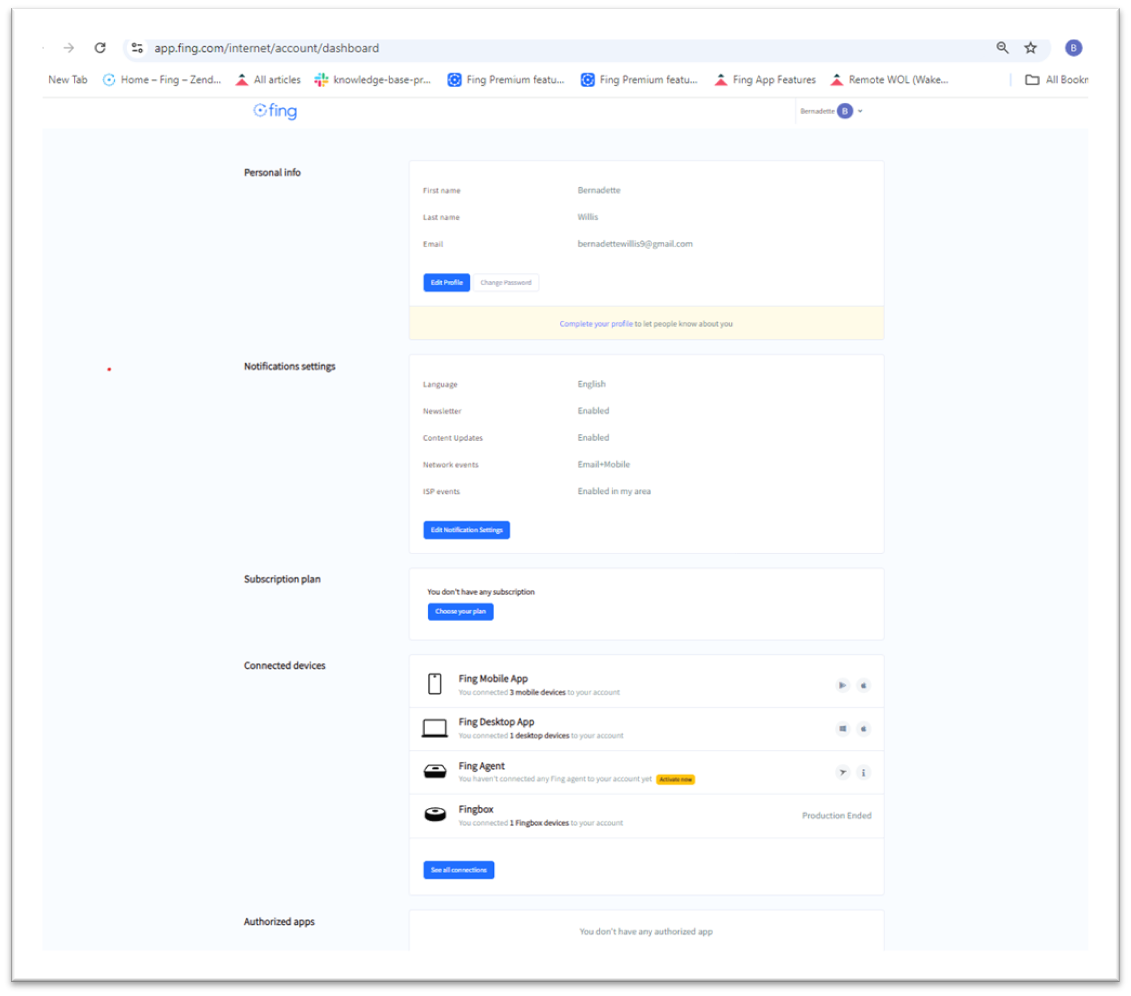1131x996 pixels.
Task: Open the Chrome profile avatar
Action: point(1073,48)
